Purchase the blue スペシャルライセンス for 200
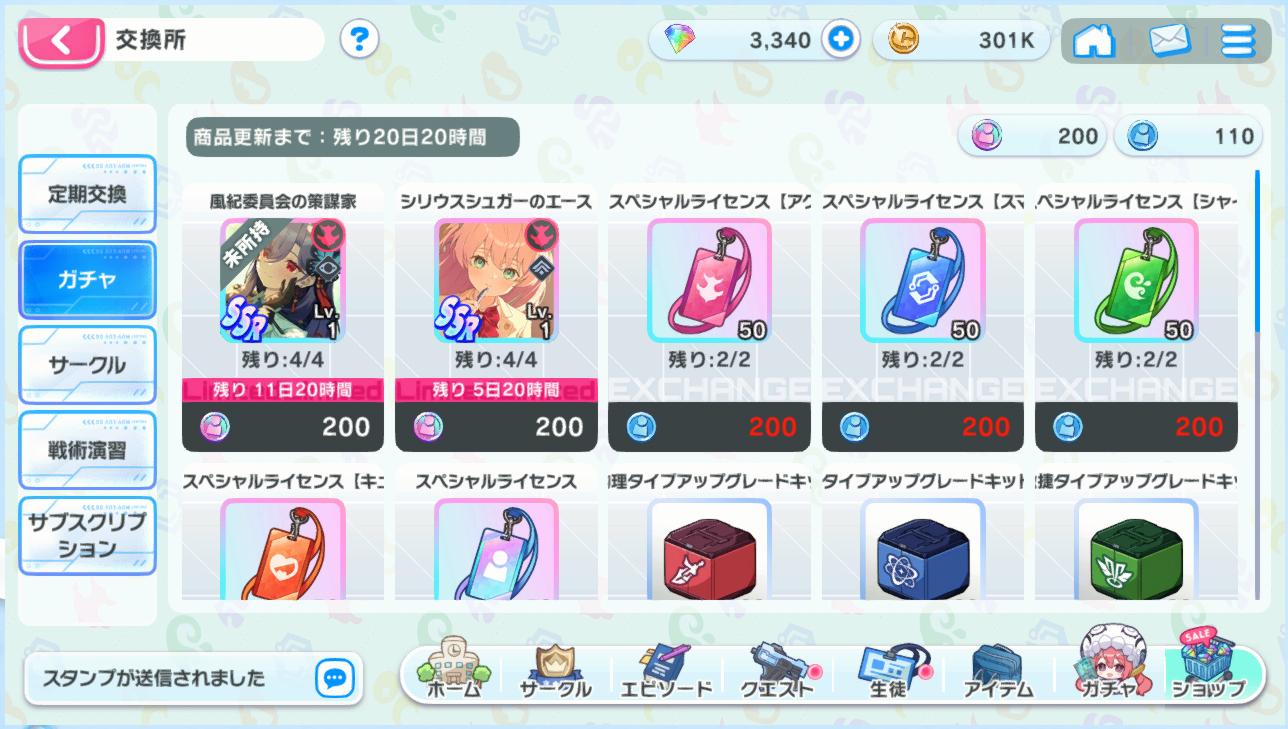This screenshot has width=1288, height=729. (x=923, y=427)
